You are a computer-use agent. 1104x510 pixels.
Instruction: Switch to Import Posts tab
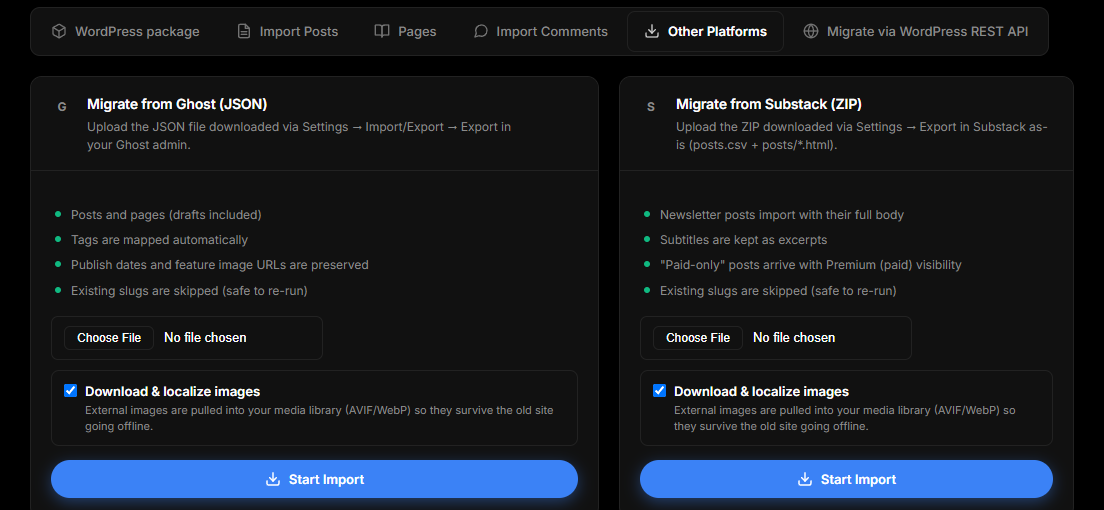tap(287, 32)
